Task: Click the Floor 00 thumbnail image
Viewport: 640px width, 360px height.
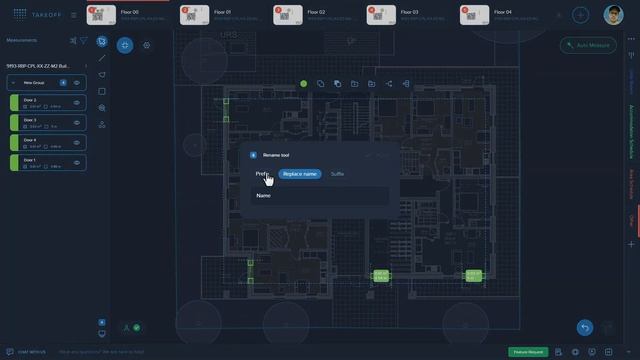Action: 101,15
